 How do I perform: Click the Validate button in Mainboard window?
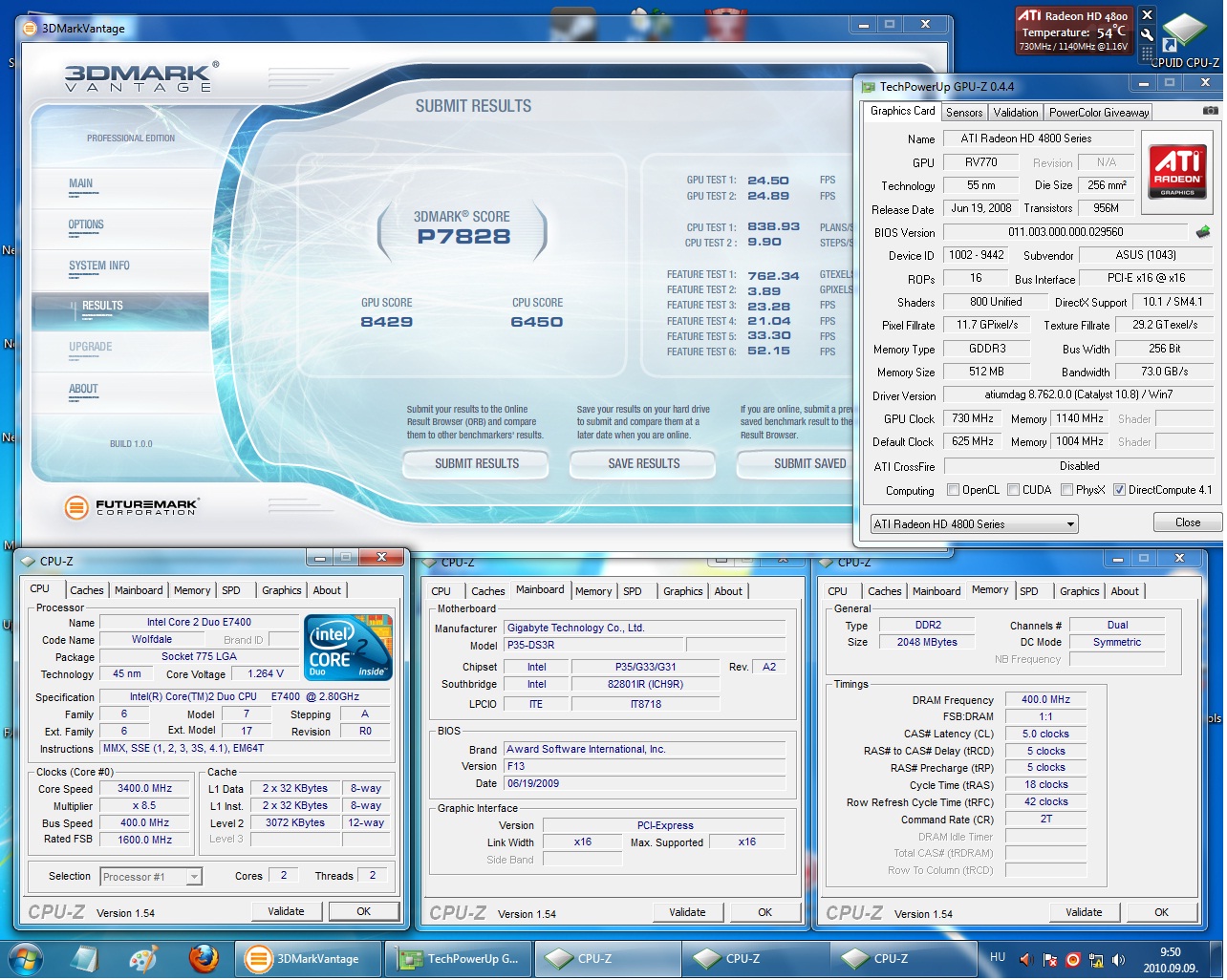click(687, 912)
